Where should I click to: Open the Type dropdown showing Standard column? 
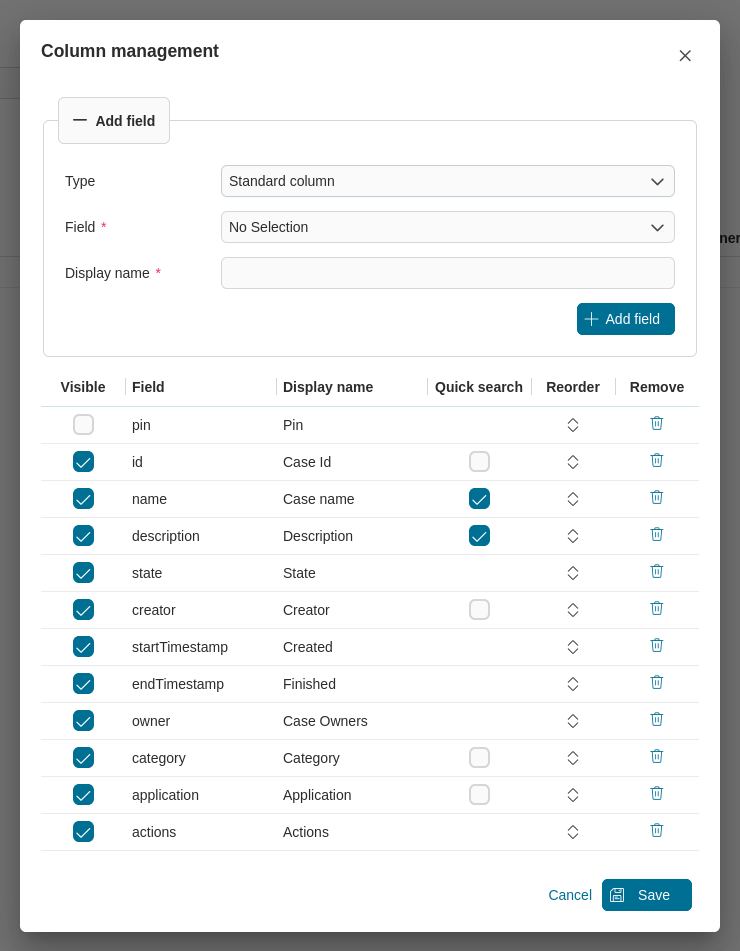(447, 181)
